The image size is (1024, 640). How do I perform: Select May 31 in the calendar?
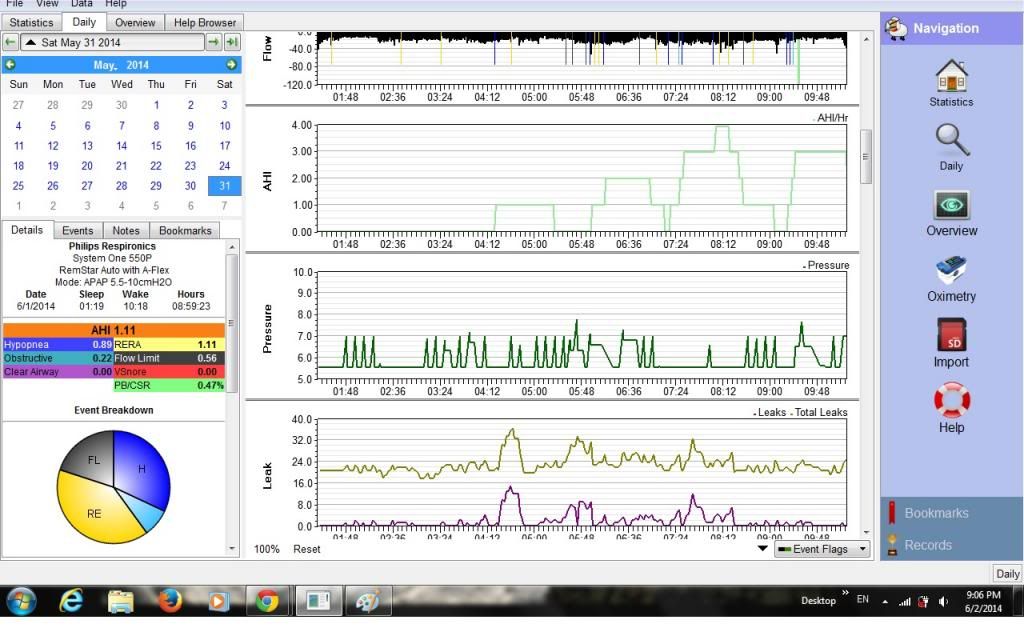coord(225,186)
